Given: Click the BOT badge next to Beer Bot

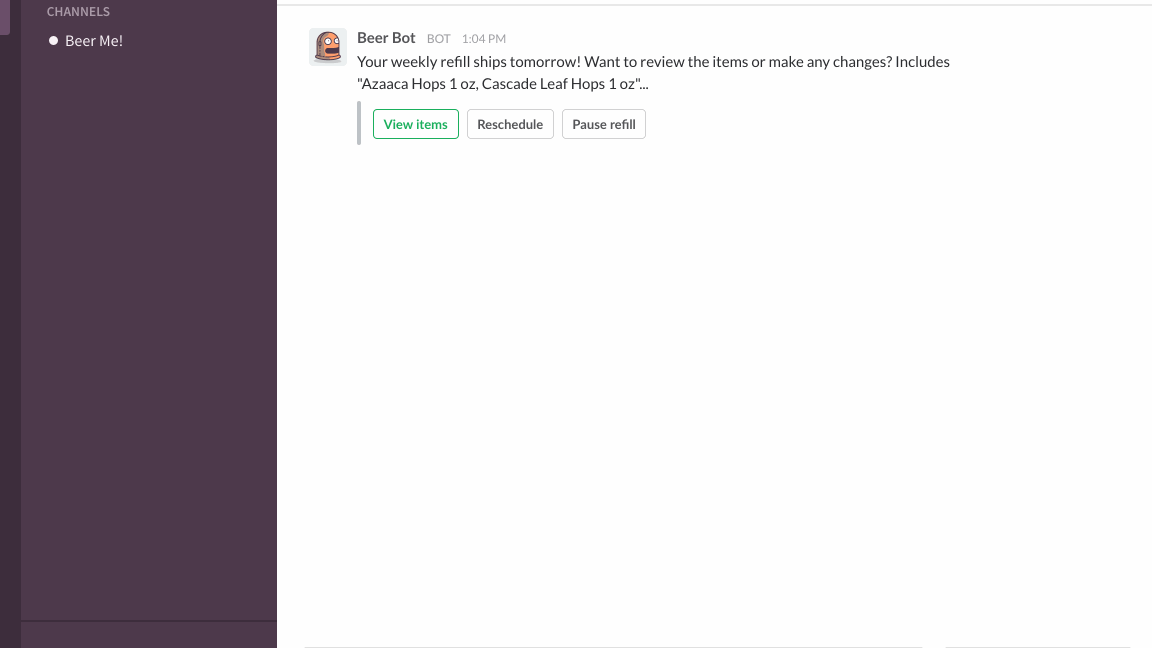Looking at the screenshot, I should pyautogui.click(x=438, y=39).
